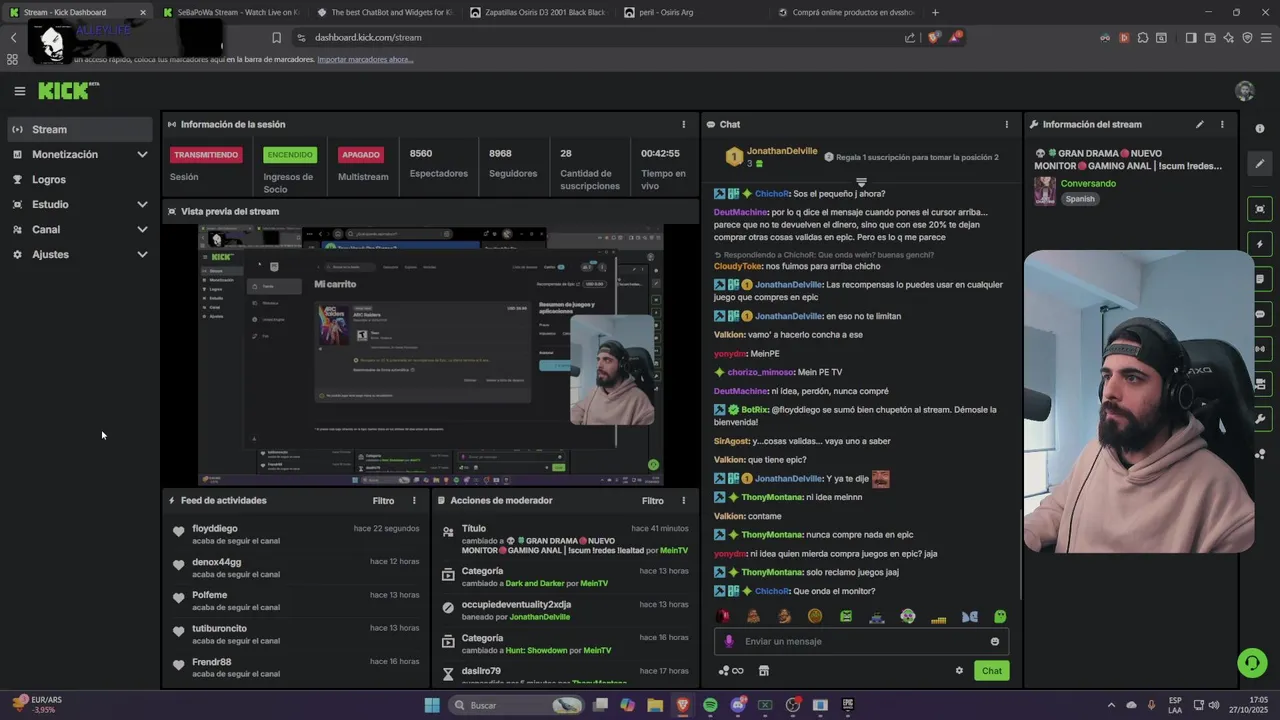The image size is (1280, 720).
Task: Open Brave browser main menu
Action: (1265, 38)
